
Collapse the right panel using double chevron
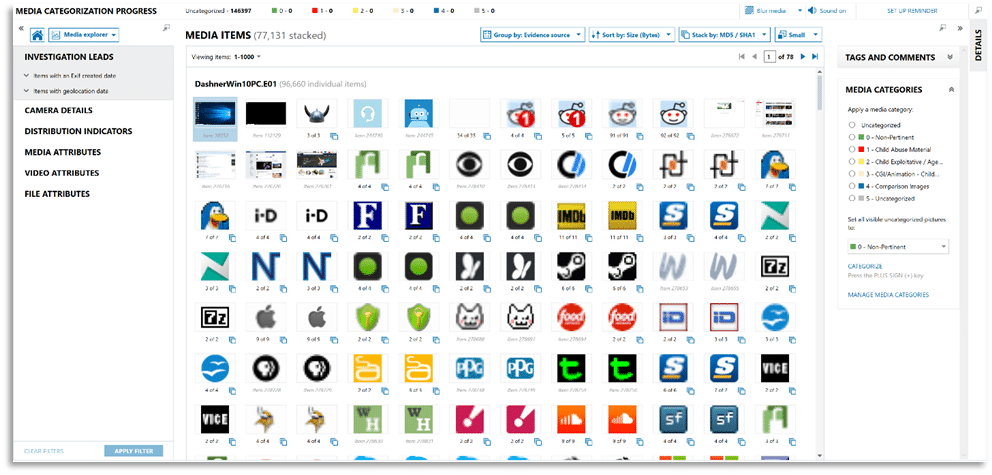(960, 28)
